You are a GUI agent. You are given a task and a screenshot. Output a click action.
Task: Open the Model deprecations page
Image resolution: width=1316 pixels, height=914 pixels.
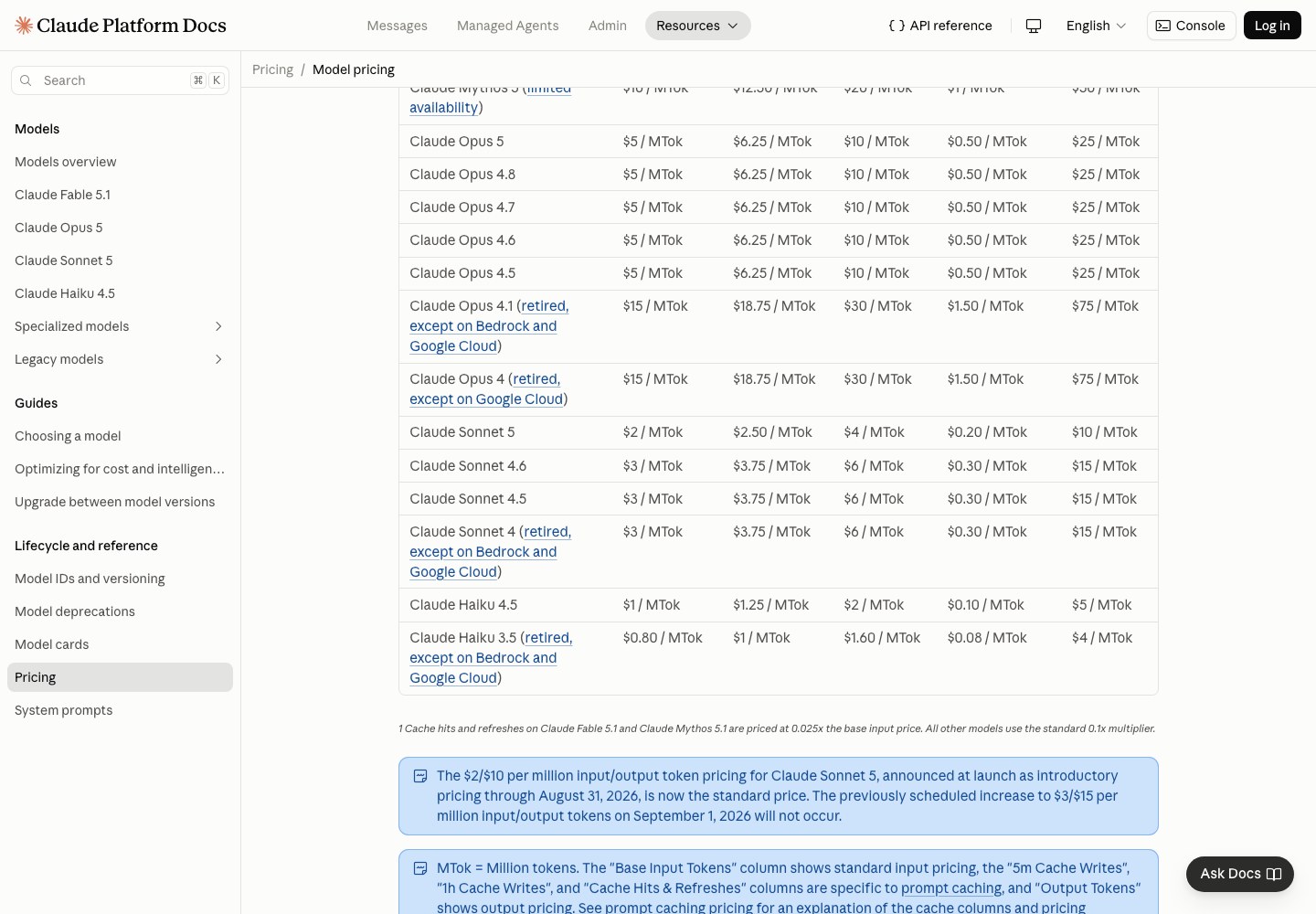tap(120, 611)
